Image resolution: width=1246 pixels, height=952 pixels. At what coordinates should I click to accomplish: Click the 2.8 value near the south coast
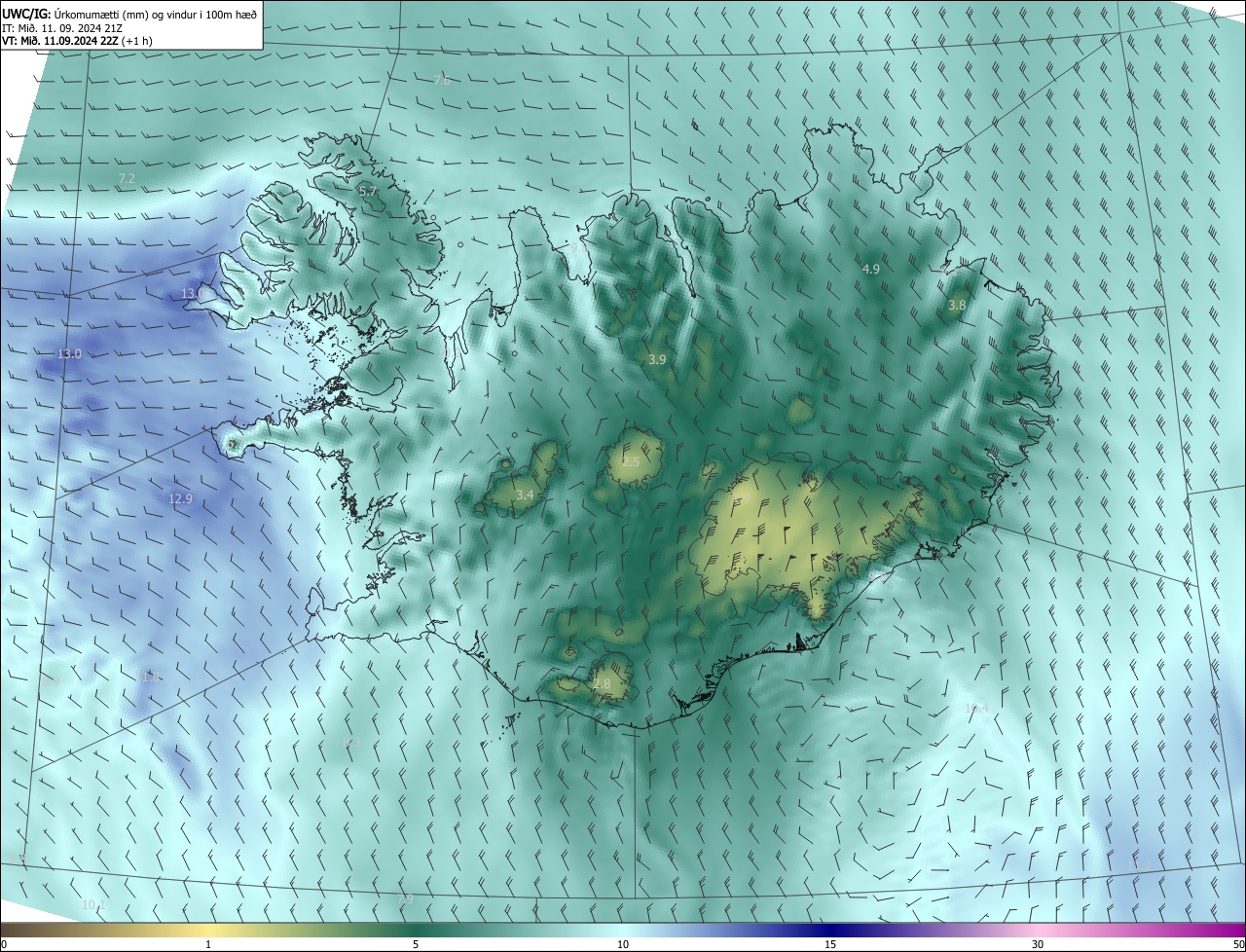pyautogui.click(x=602, y=684)
